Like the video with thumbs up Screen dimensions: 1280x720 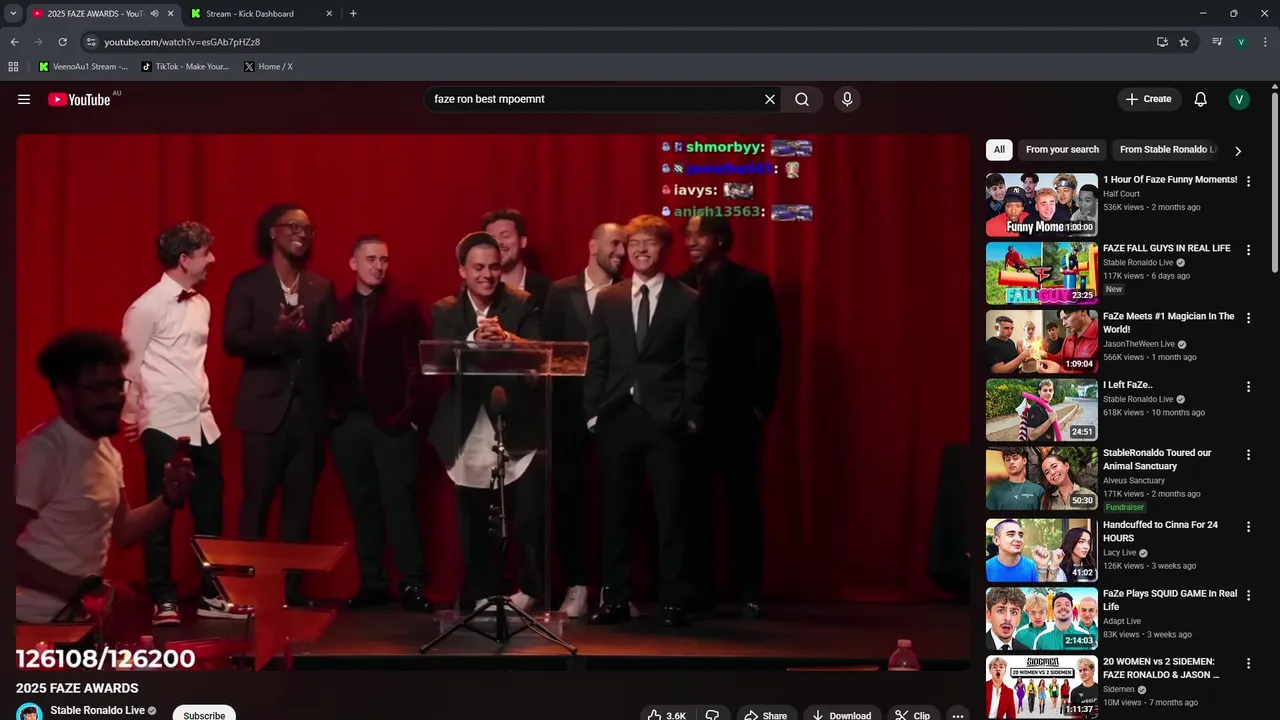(667, 715)
